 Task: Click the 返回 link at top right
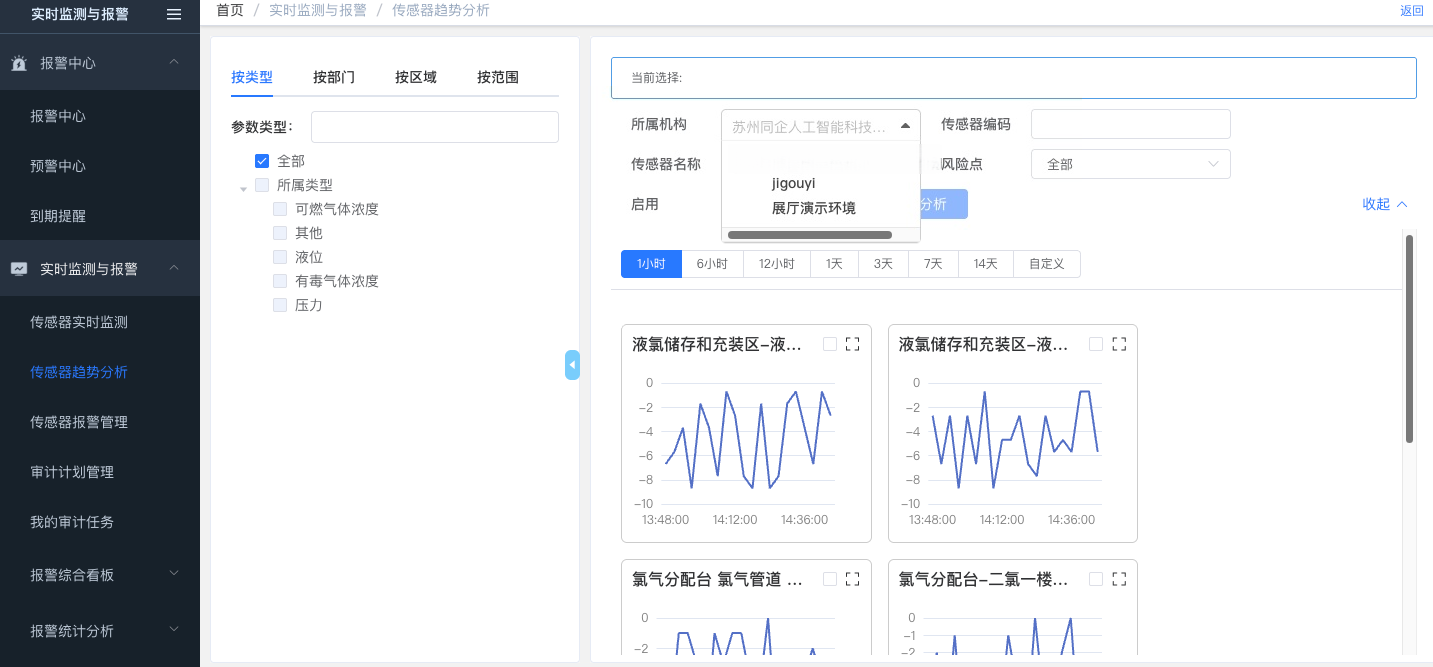pyautogui.click(x=1411, y=11)
